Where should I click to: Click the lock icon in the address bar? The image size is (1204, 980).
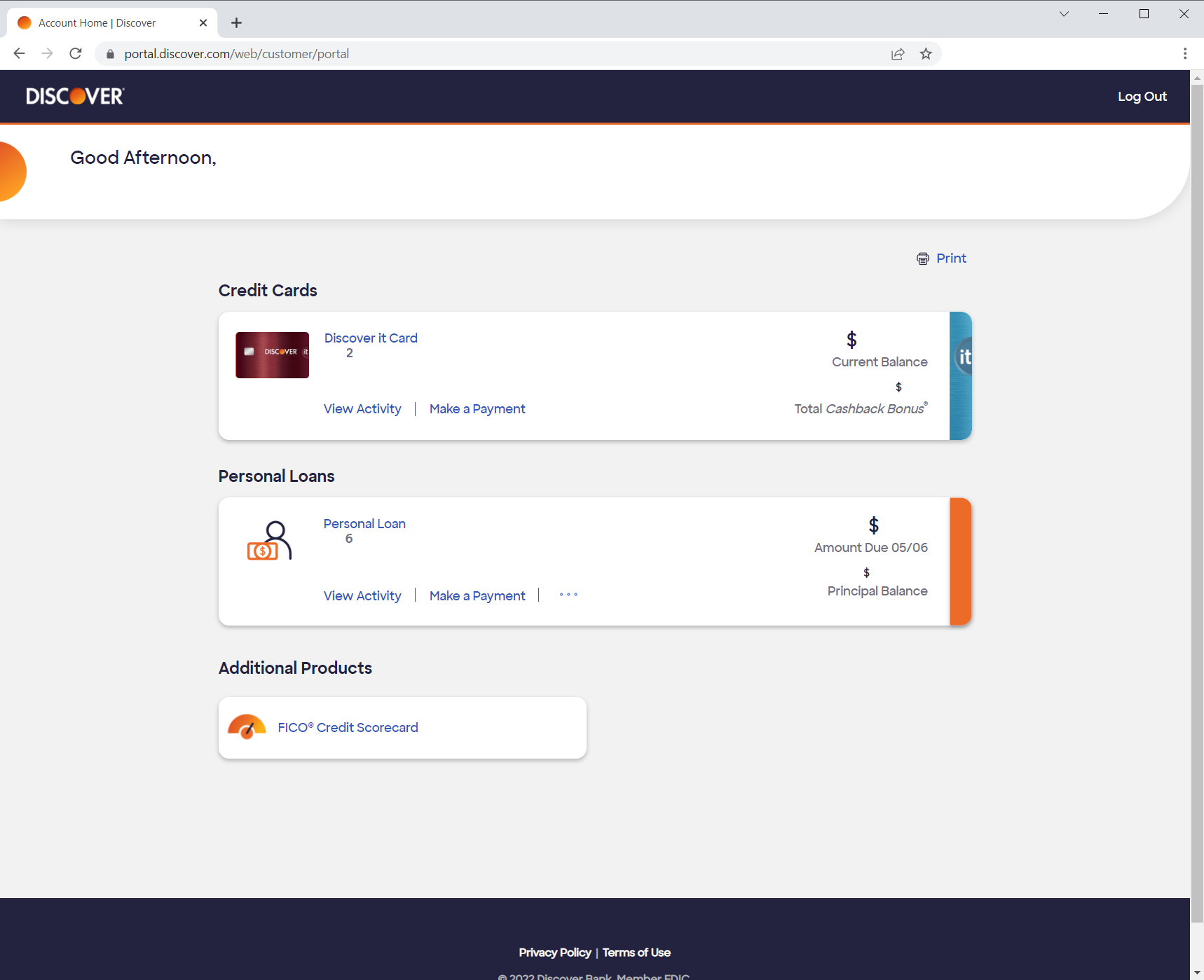[x=110, y=53]
